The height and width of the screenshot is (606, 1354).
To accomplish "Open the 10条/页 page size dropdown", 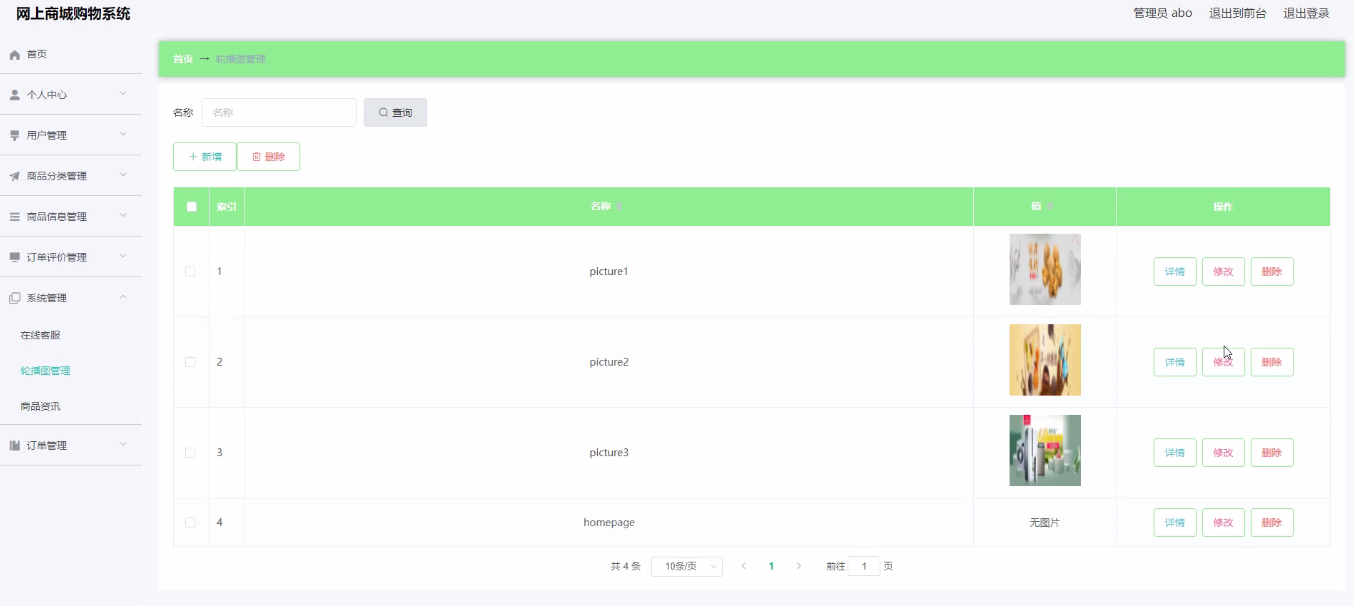I will [687, 566].
